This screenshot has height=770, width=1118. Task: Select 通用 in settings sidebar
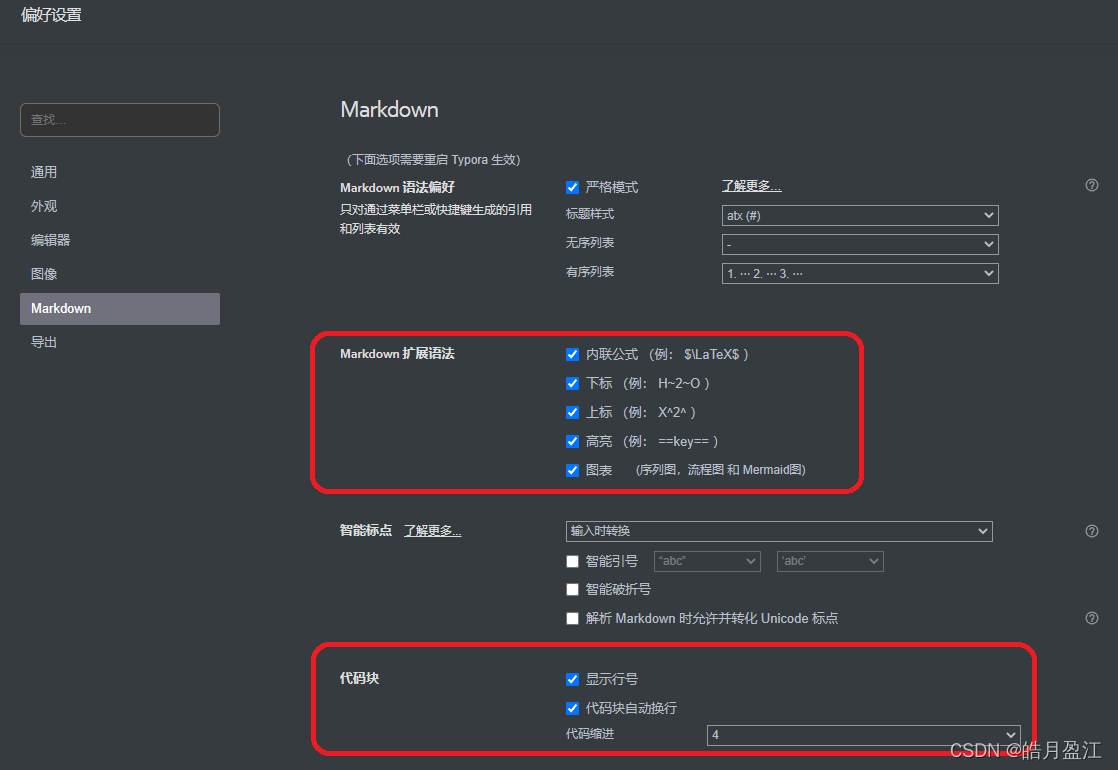120,173
